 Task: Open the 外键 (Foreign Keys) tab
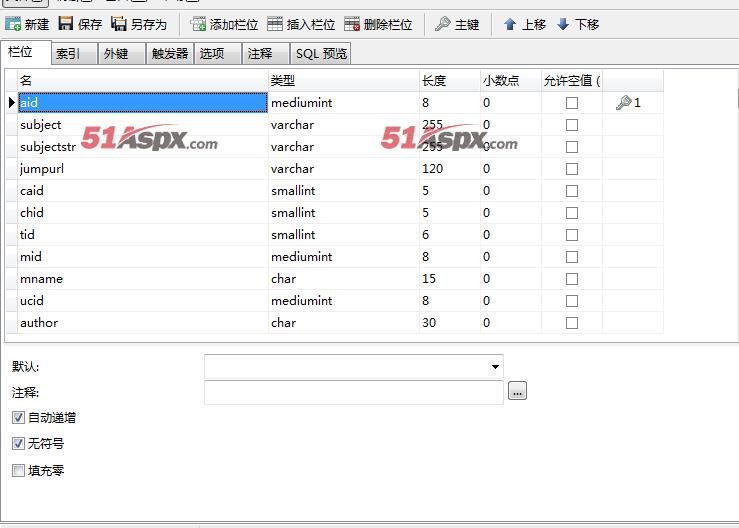pos(122,53)
